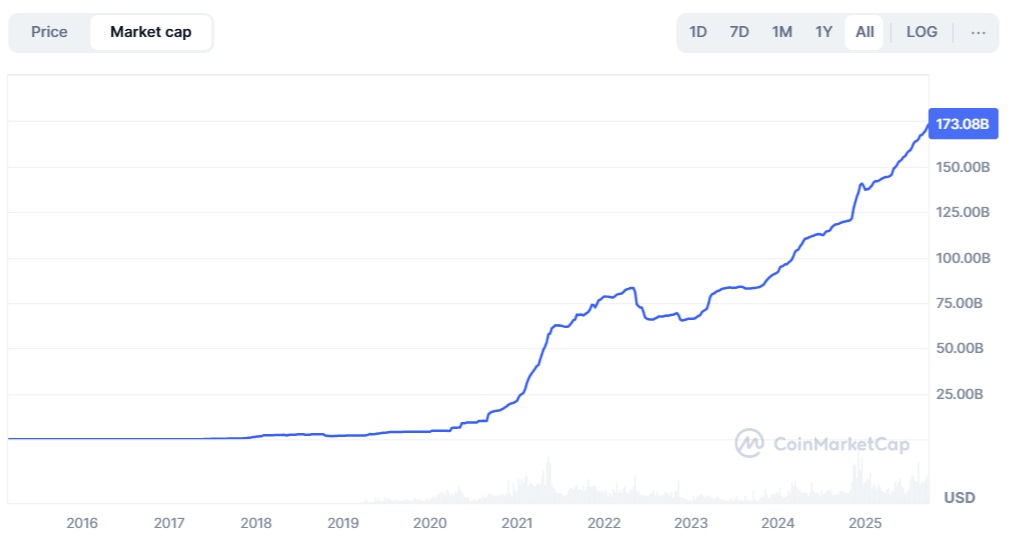
Task: Set chart range to 7D
Action: pos(739,32)
